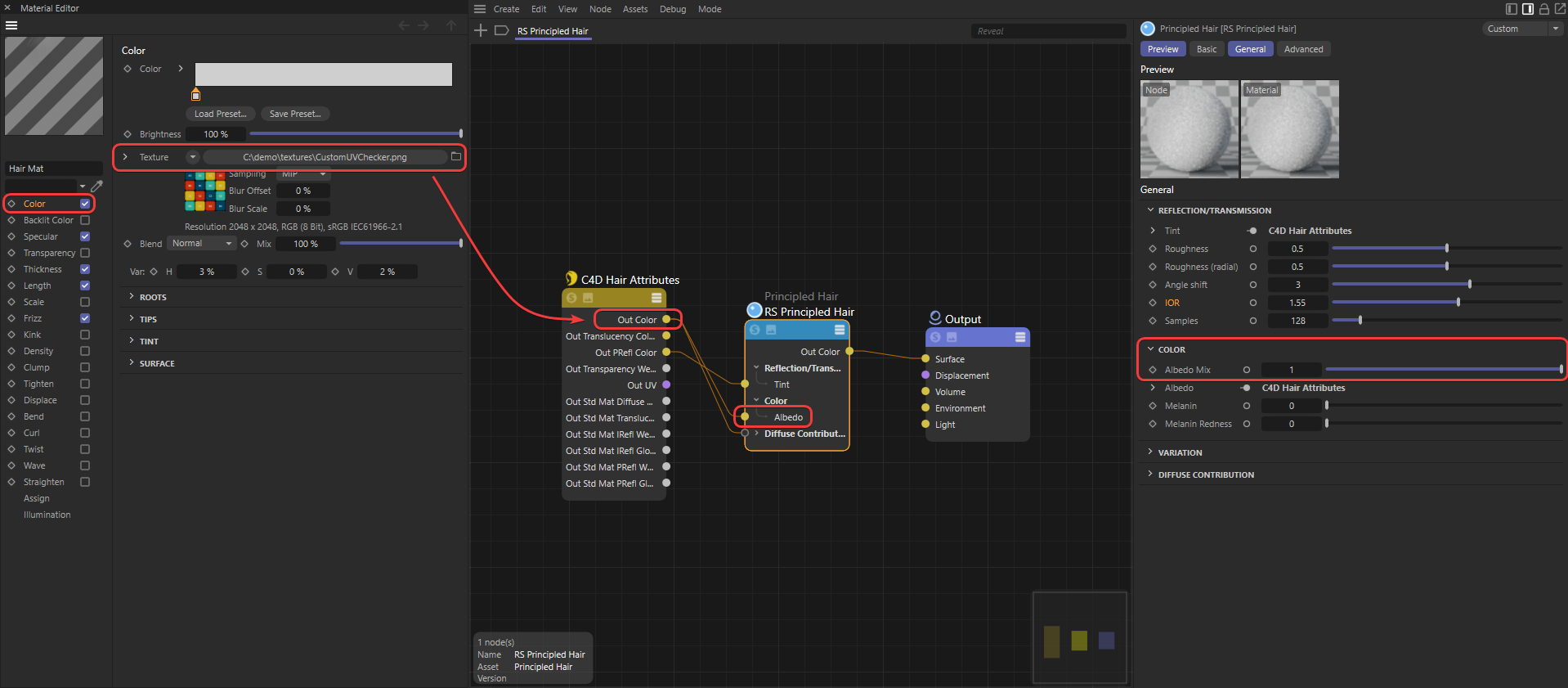Disable the Specular channel checkbox

(85, 236)
